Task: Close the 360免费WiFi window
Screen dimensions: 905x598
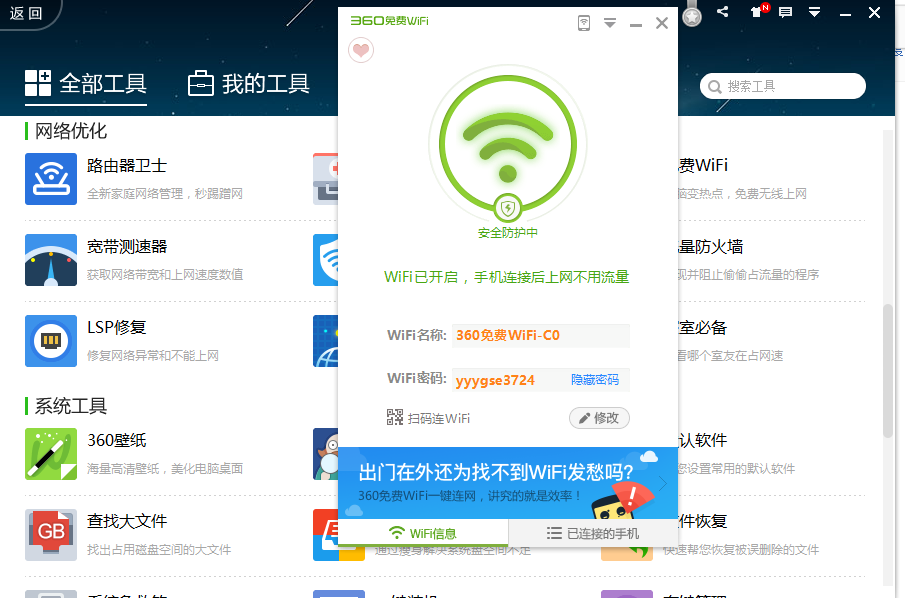Action: click(662, 23)
